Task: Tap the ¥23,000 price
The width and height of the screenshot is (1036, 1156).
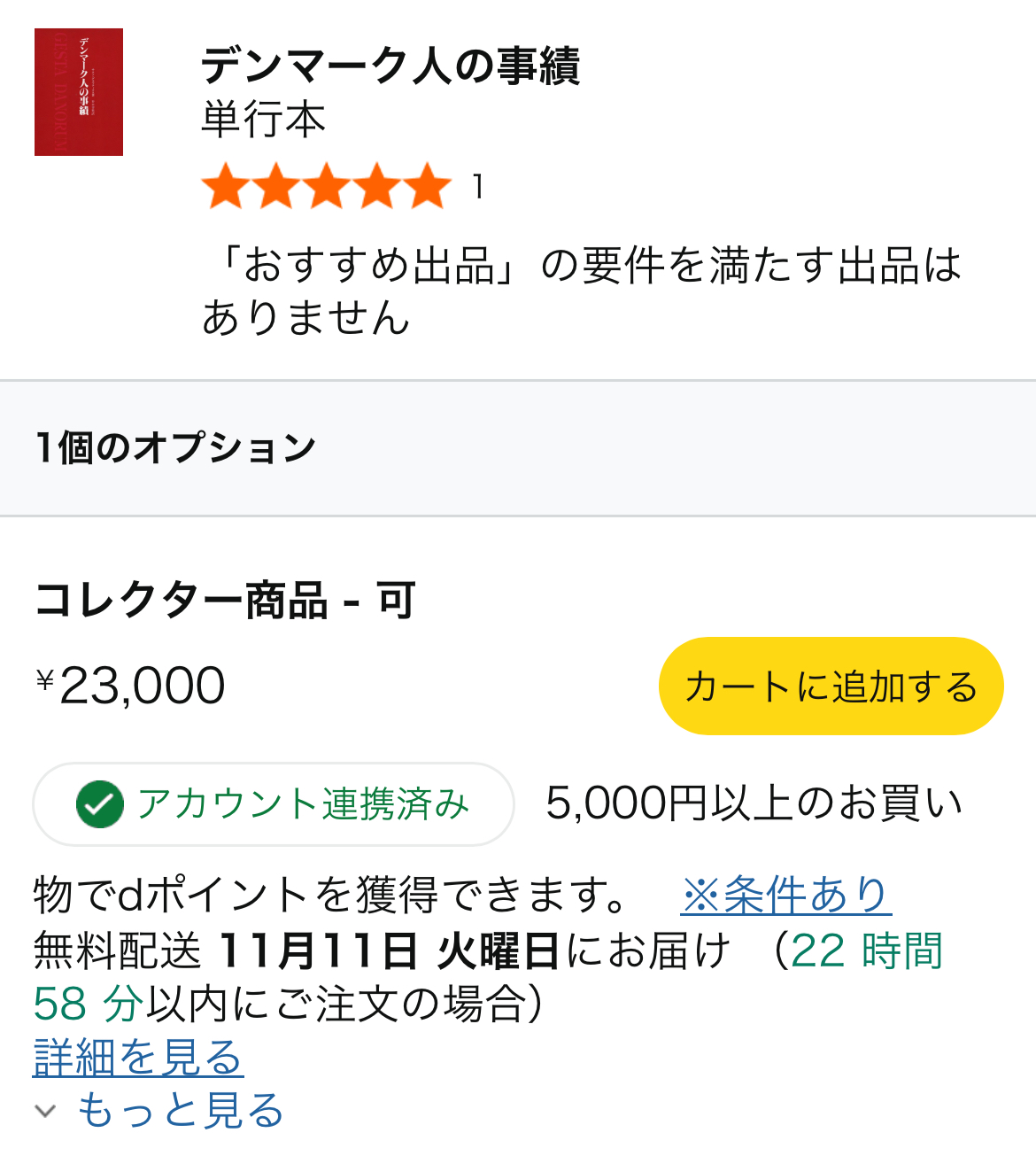Action: (131, 686)
